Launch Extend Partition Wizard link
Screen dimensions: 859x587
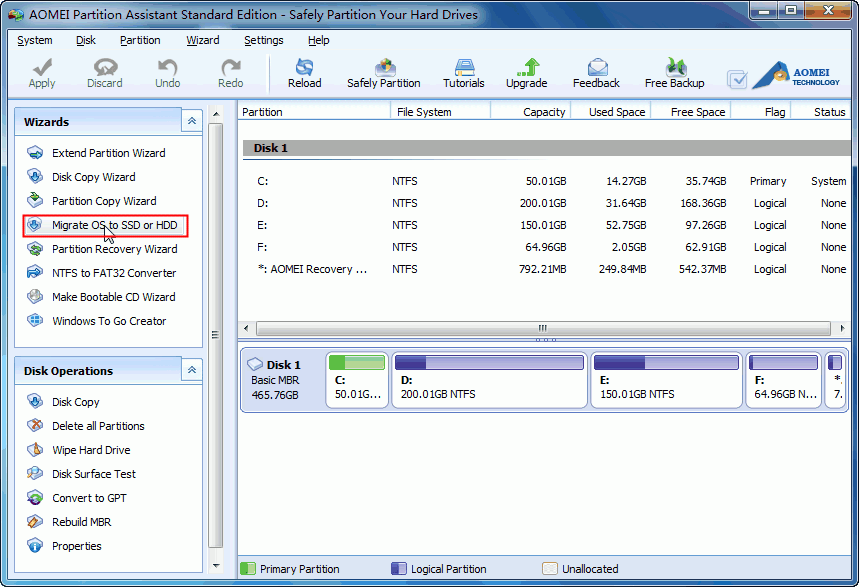[x=108, y=153]
